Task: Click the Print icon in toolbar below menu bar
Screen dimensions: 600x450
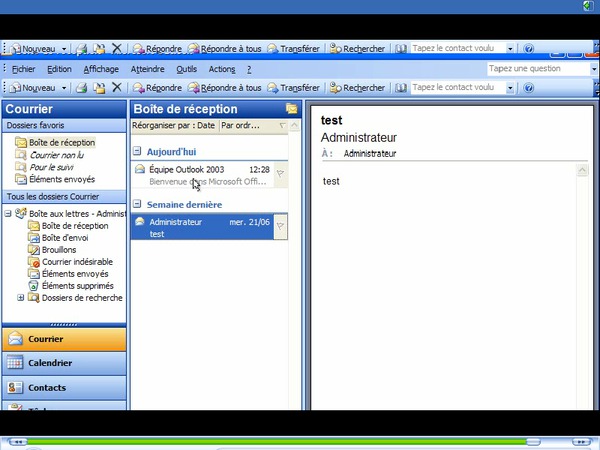Action: 81,88
